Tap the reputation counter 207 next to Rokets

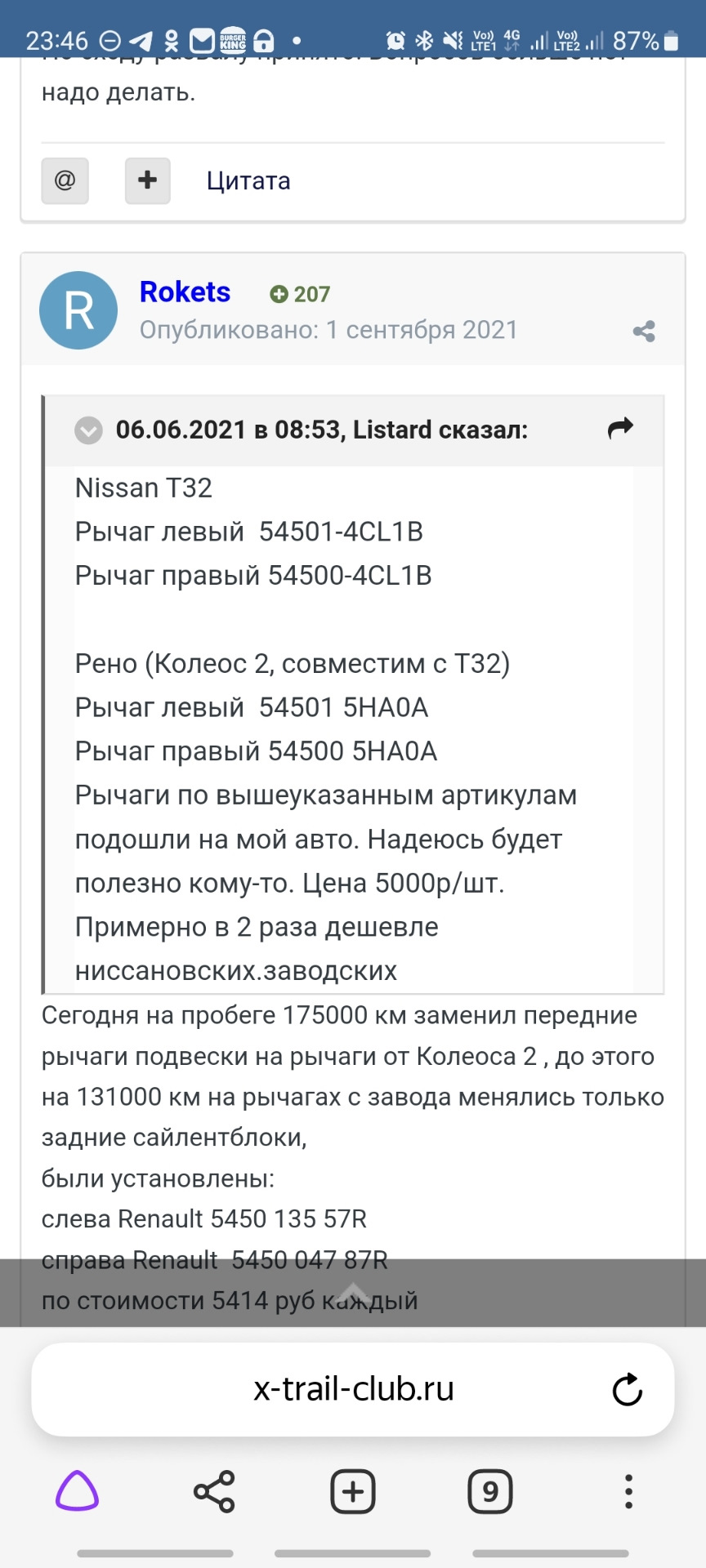(300, 294)
